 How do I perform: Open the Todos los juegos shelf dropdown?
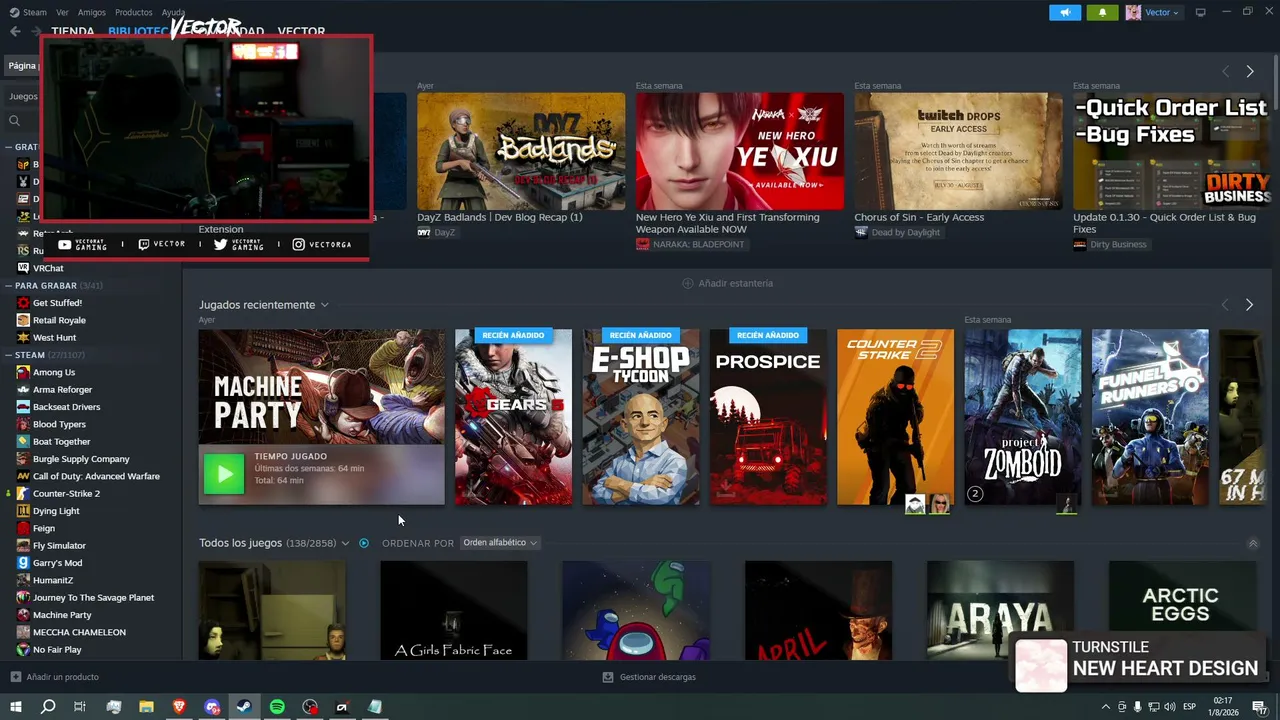[x=345, y=543]
